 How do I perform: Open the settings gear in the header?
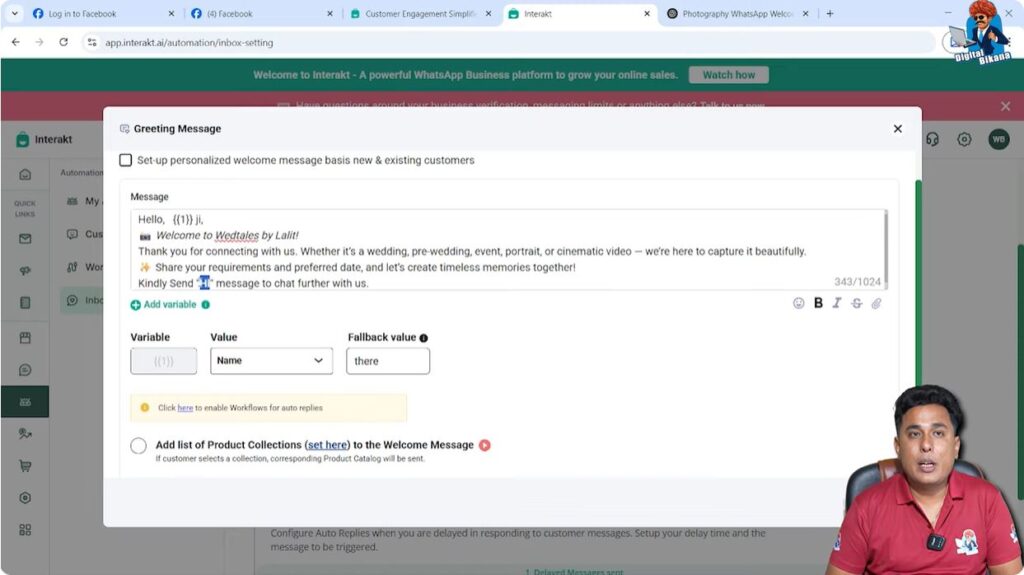964,139
